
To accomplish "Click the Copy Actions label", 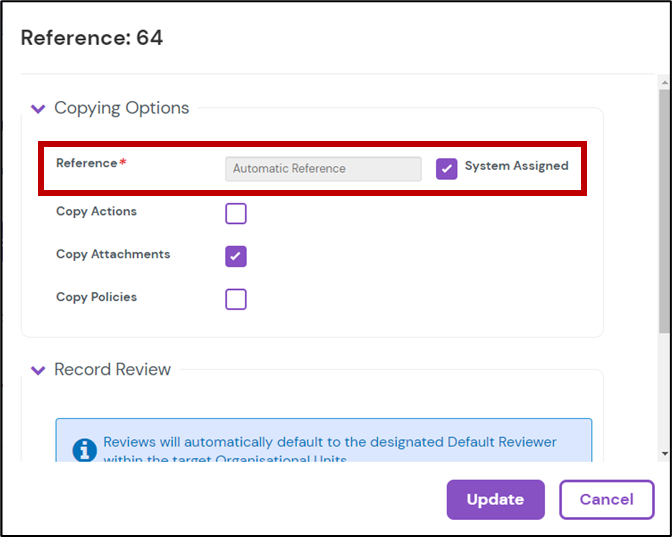I will (96, 211).
